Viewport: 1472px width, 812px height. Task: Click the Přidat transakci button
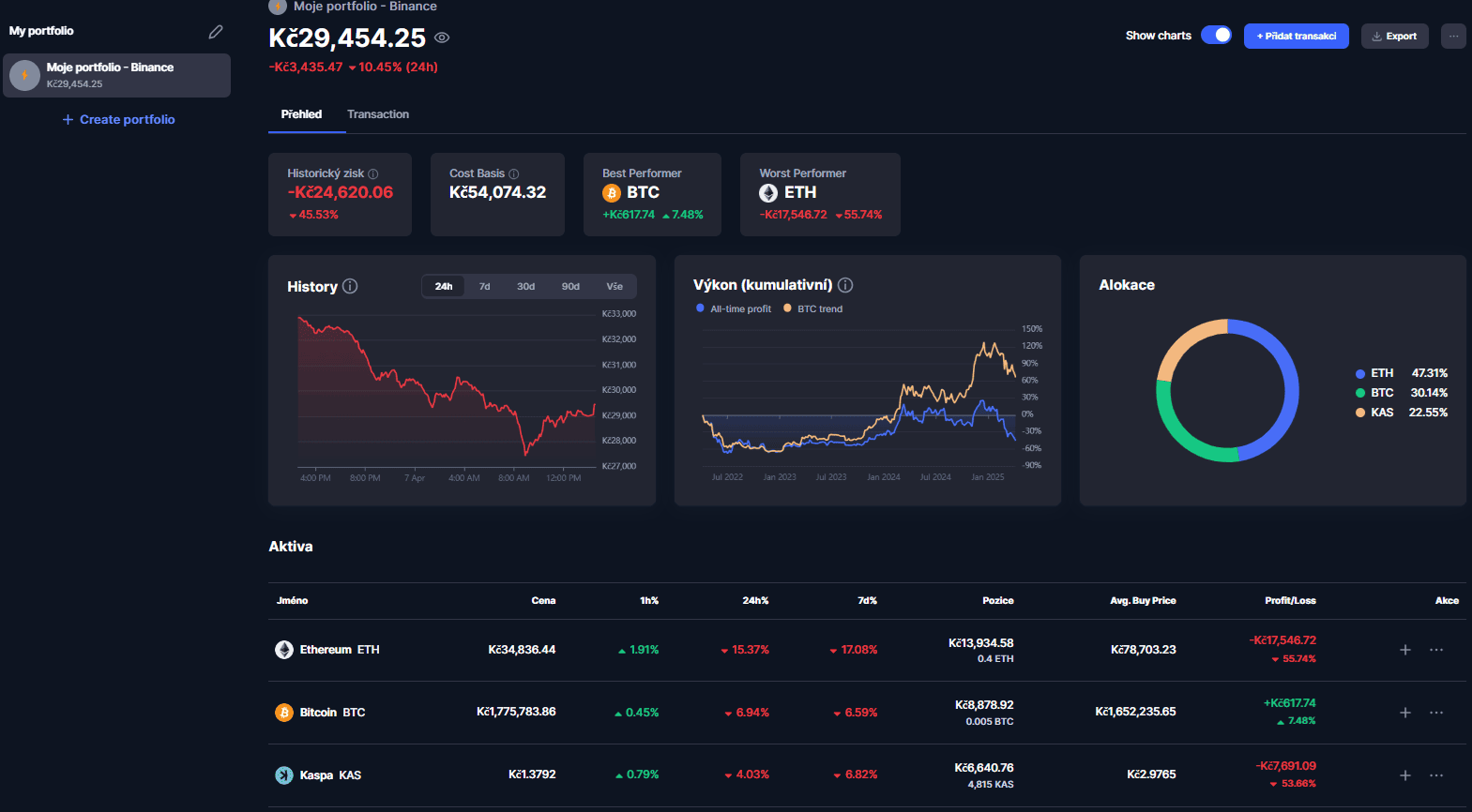point(1296,37)
